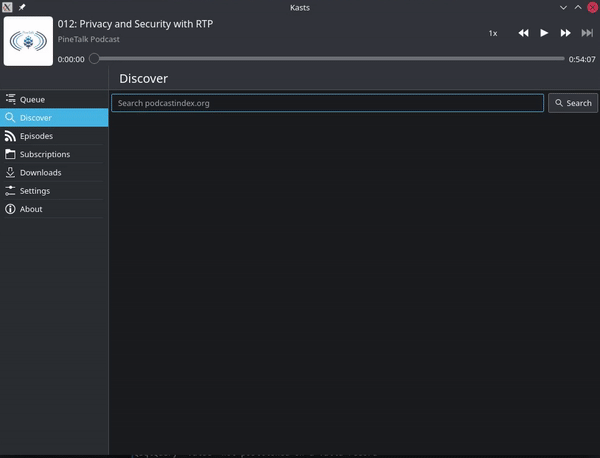Click the Search button
The width and height of the screenshot is (600, 458).
tap(572, 103)
